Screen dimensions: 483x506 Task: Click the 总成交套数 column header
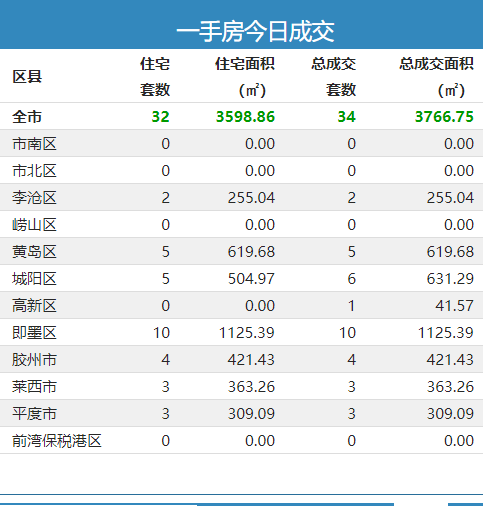pyautogui.click(x=334, y=77)
